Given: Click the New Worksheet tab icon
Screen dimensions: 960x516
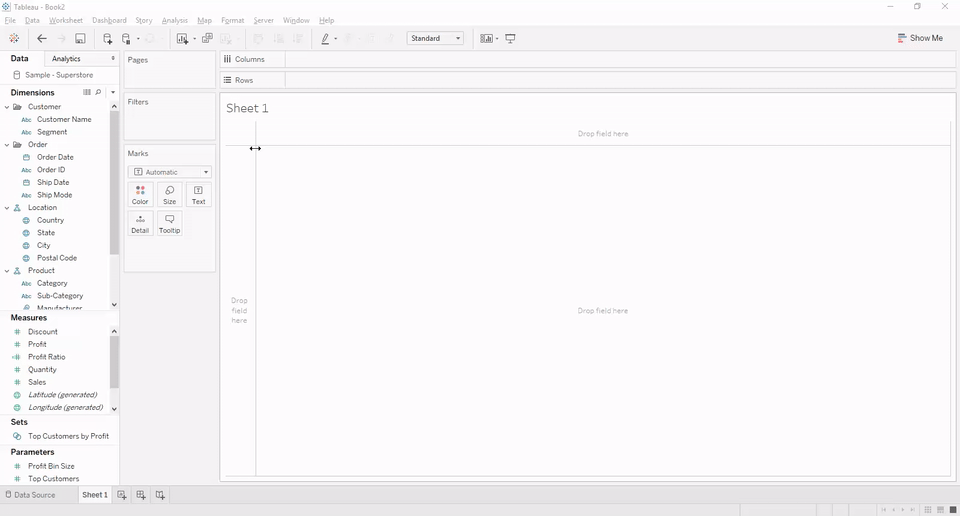Looking at the screenshot, I should (122, 495).
